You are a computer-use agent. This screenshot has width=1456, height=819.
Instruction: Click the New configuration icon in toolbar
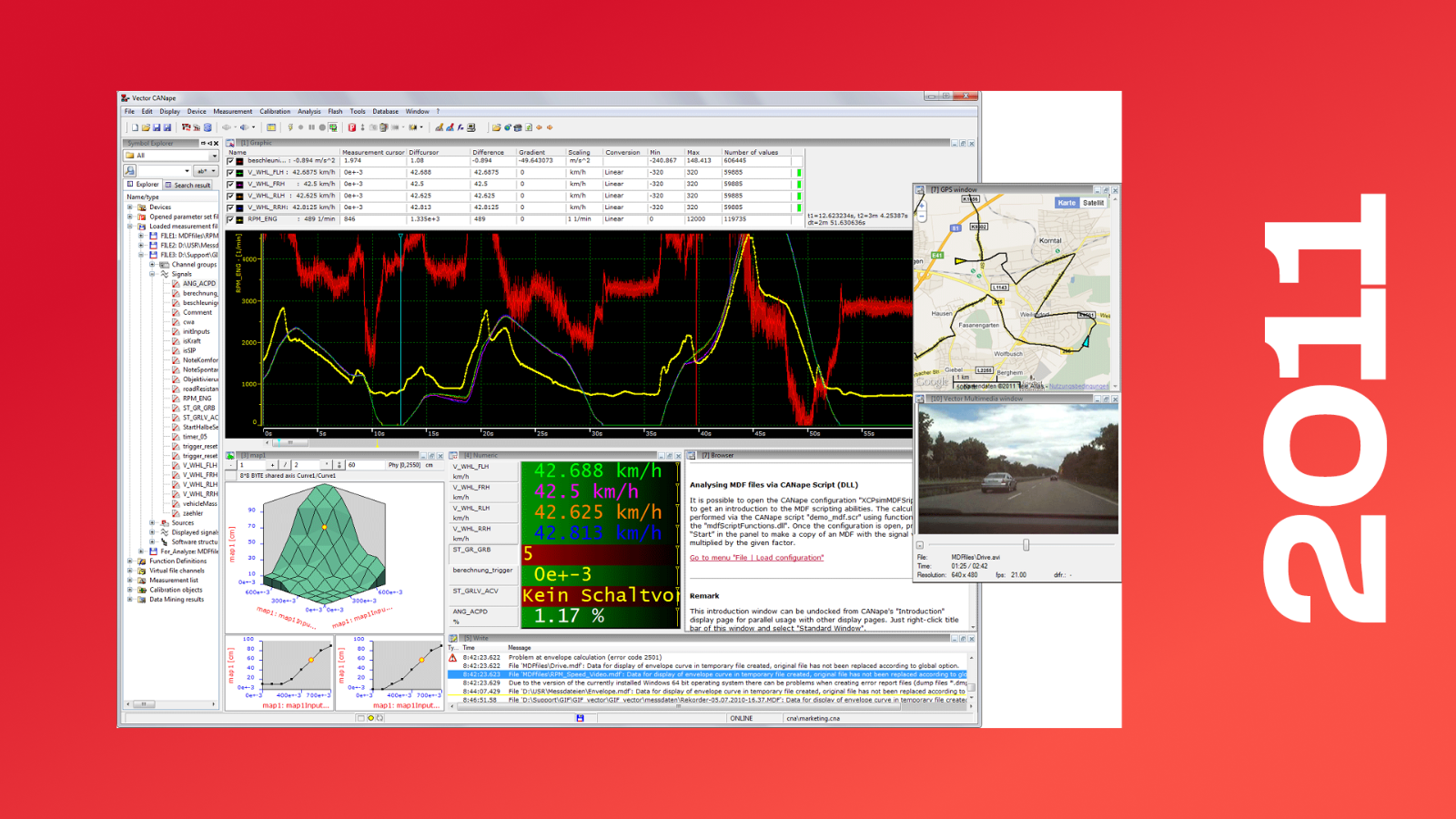135,127
